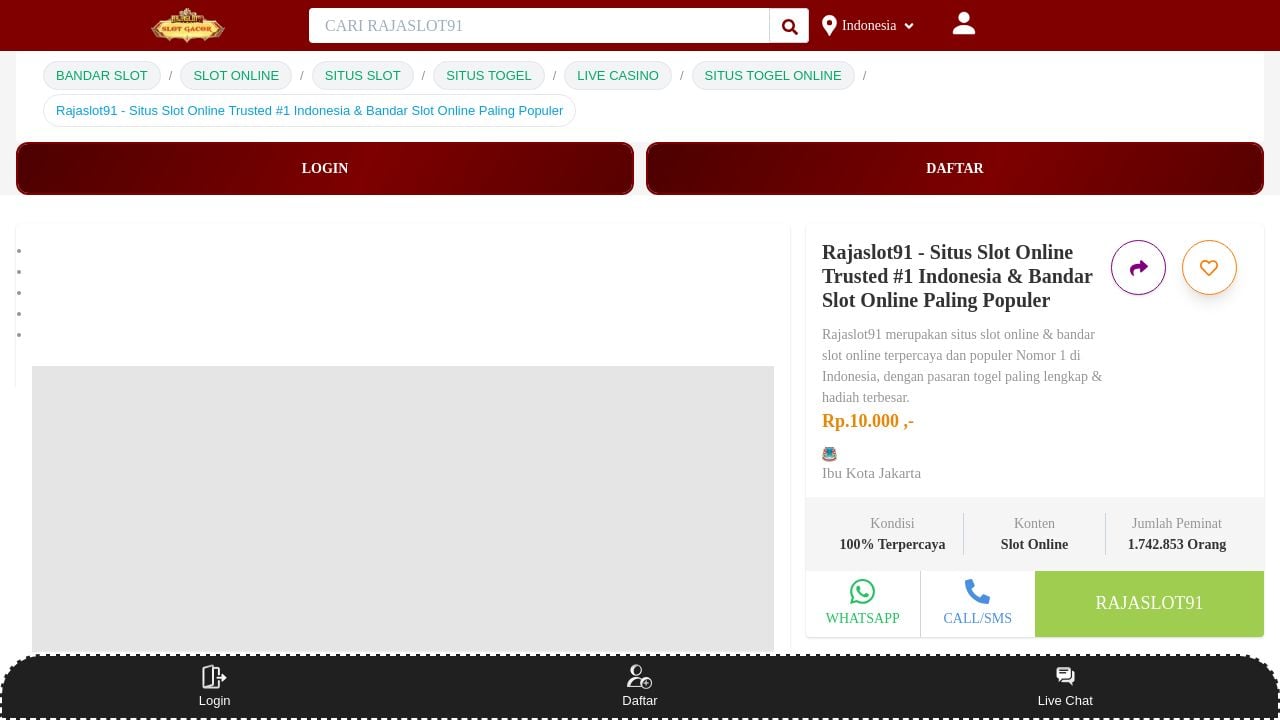
Task: Contact via WHATSAPP button
Action: [x=863, y=603]
